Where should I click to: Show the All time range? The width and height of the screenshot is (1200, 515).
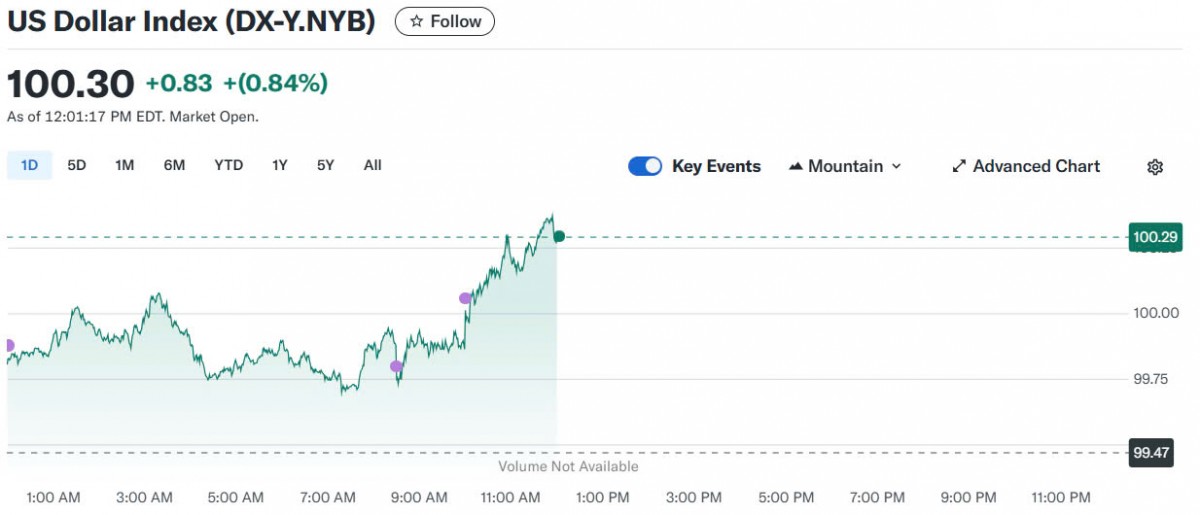[372, 165]
